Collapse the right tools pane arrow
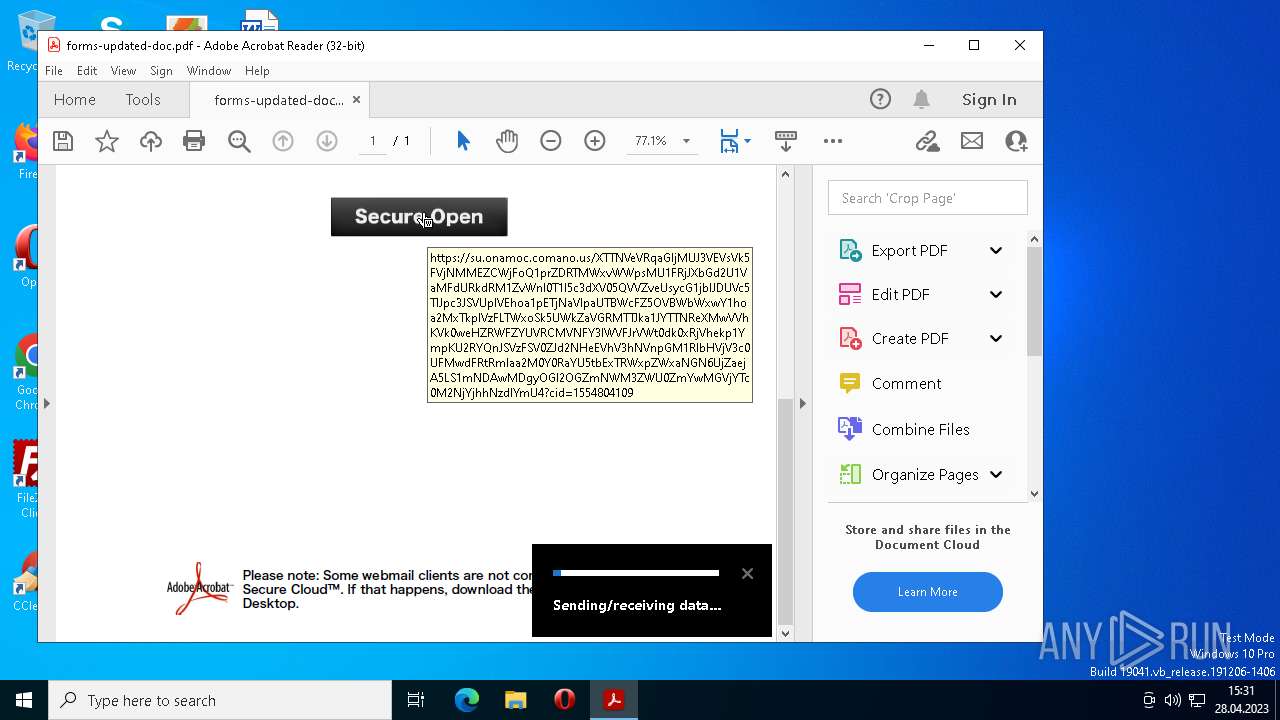This screenshot has width=1280, height=720. coord(802,403)
